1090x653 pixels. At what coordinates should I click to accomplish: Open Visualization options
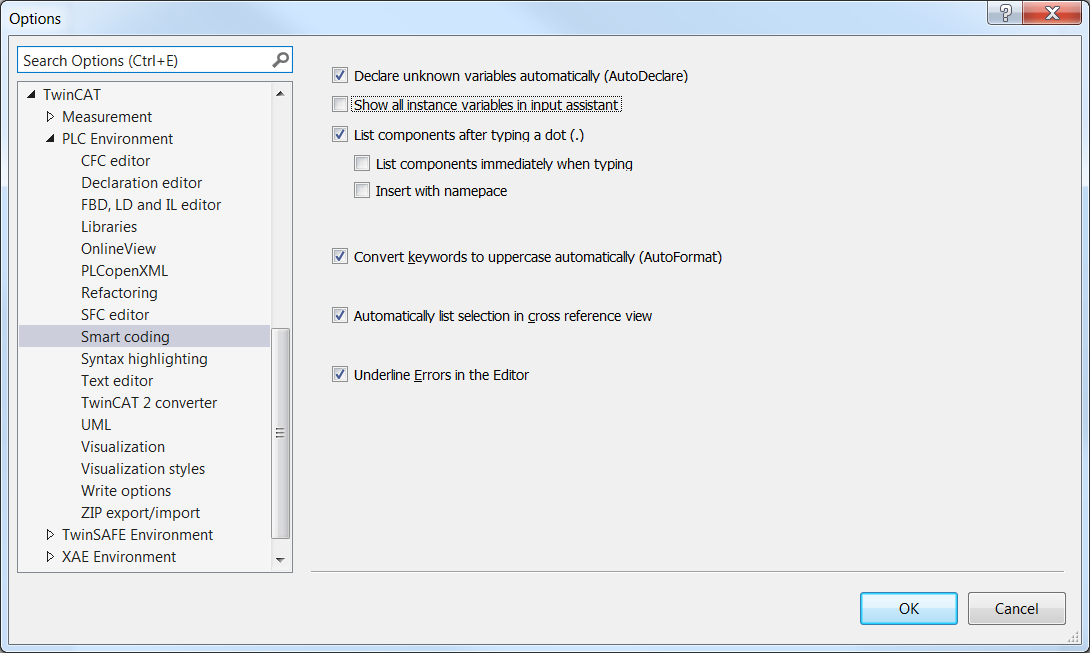click(x=123, y=447)
